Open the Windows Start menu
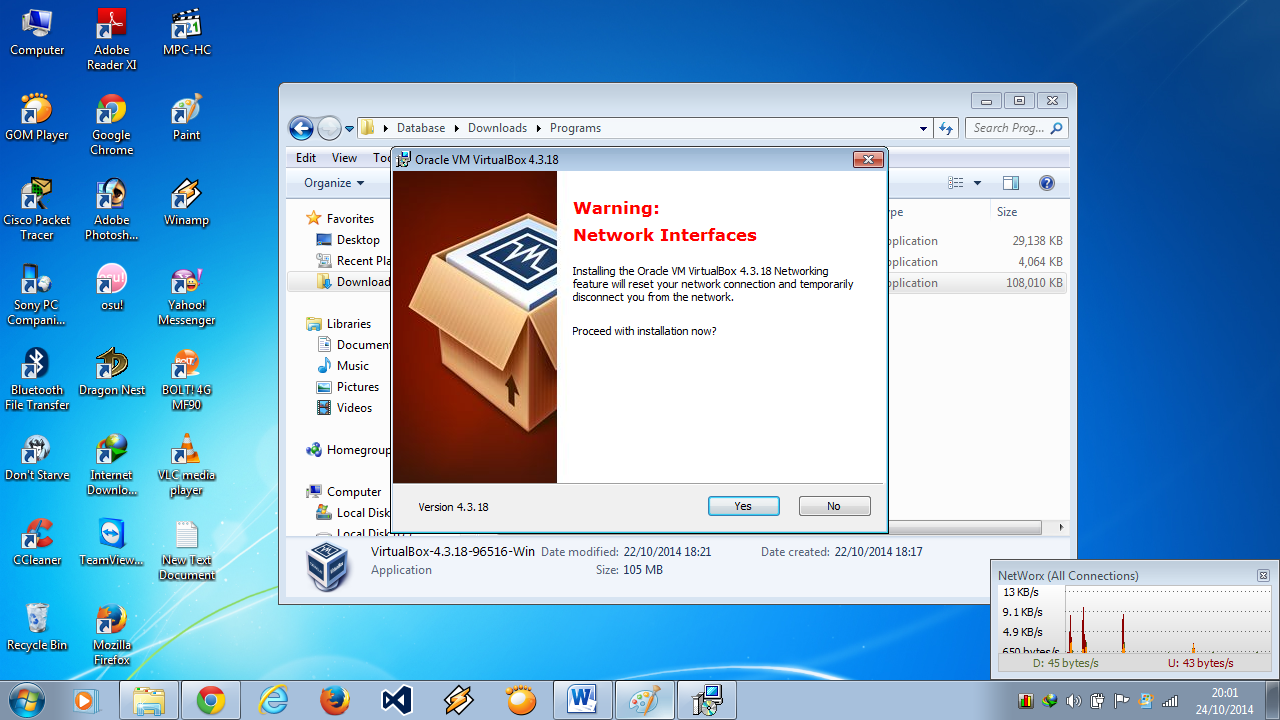 [27, 700]
